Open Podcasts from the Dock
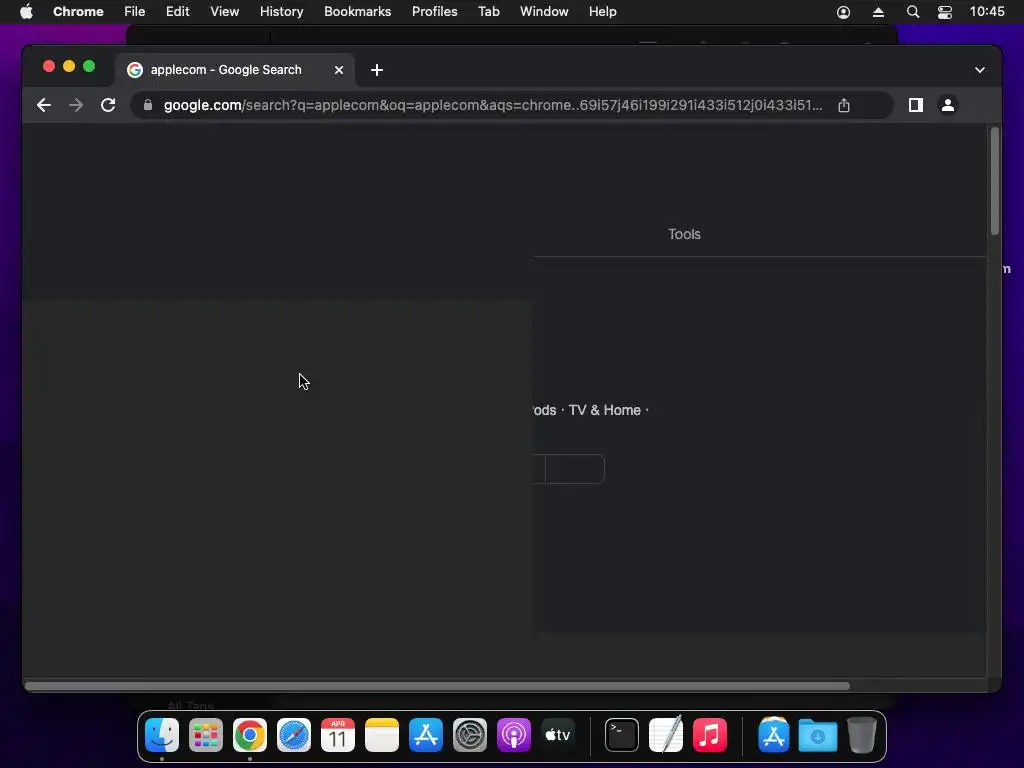This screenshot has height=768, width=1024. point(513,735)
